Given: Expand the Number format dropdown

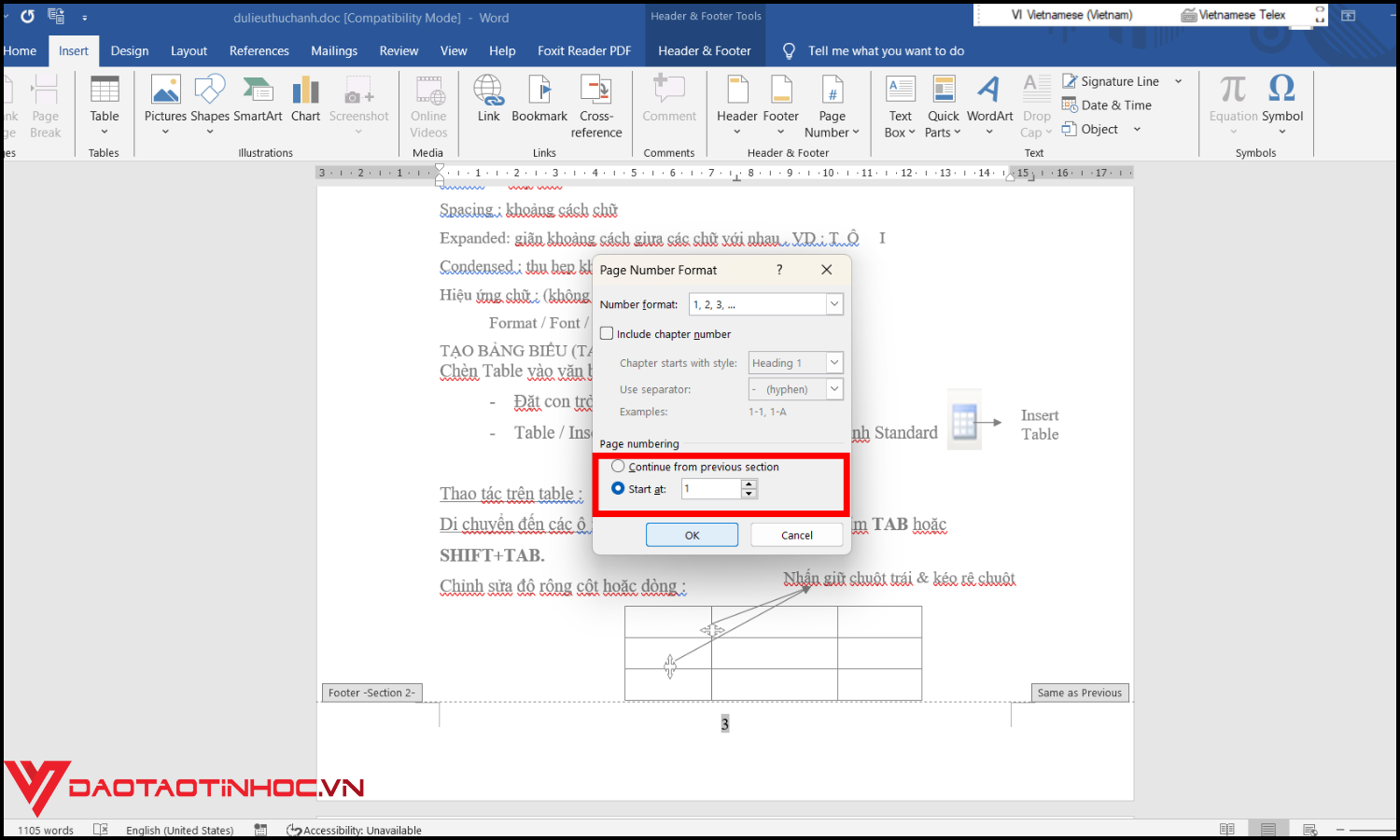Looking at the screenshot, I should 834,304.
